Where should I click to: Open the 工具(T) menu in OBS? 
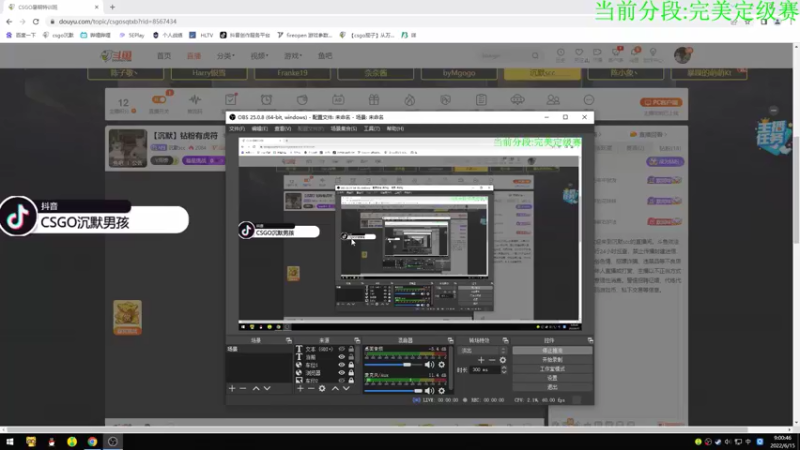tap(372, 129)
